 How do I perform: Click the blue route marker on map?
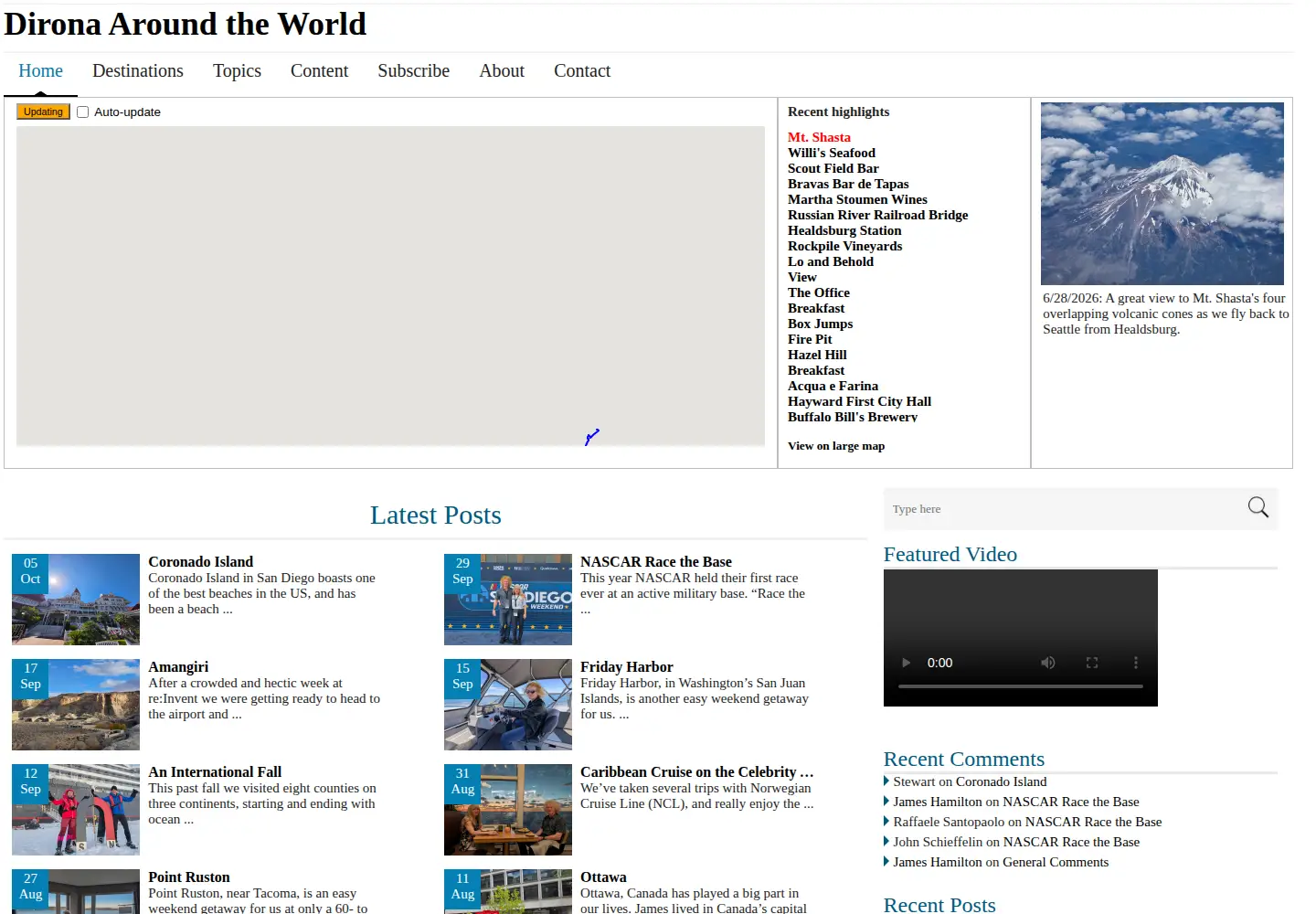(592, 437)
